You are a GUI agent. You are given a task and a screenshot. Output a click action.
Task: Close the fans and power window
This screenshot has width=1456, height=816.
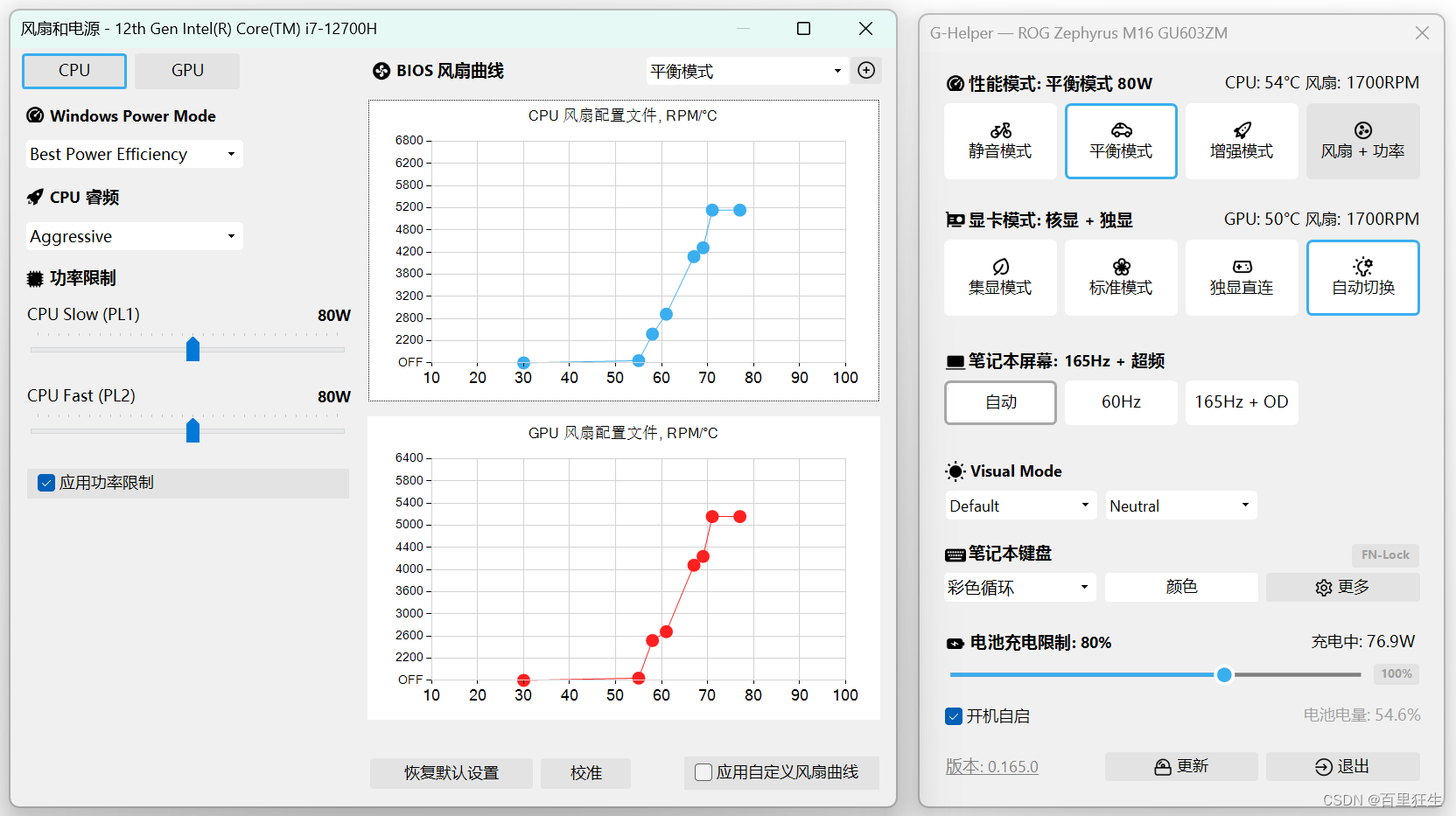click(x=865, y=29)
